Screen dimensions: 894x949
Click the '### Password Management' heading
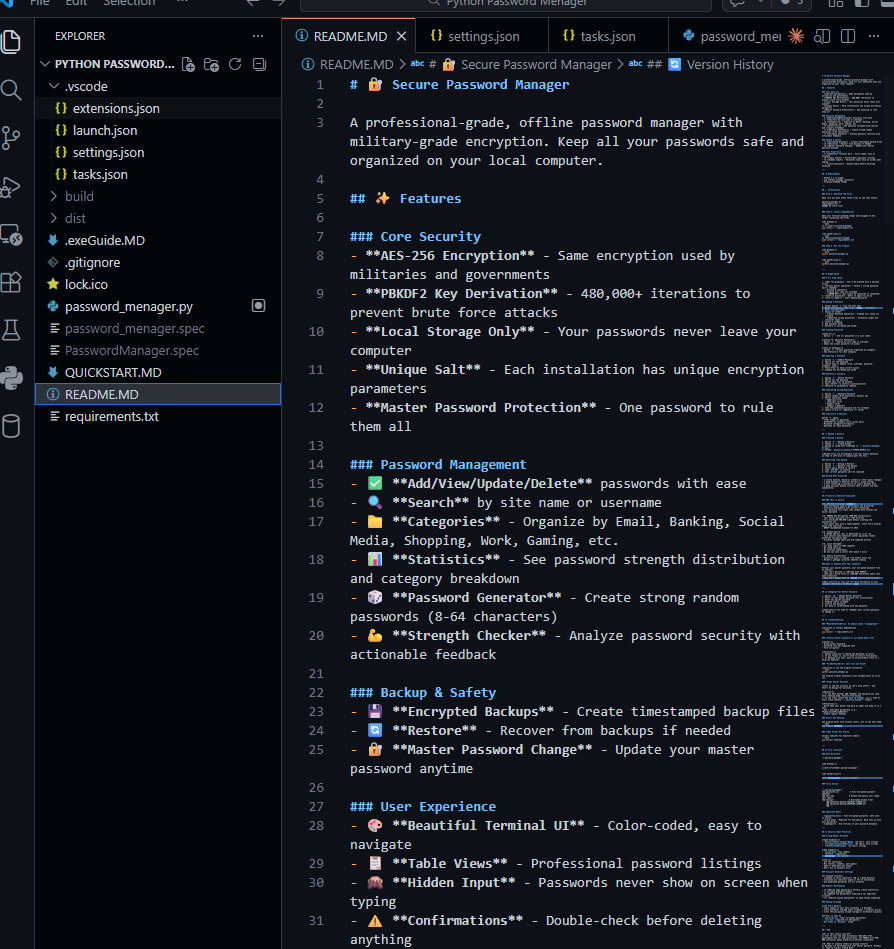[x=438, y=464]
